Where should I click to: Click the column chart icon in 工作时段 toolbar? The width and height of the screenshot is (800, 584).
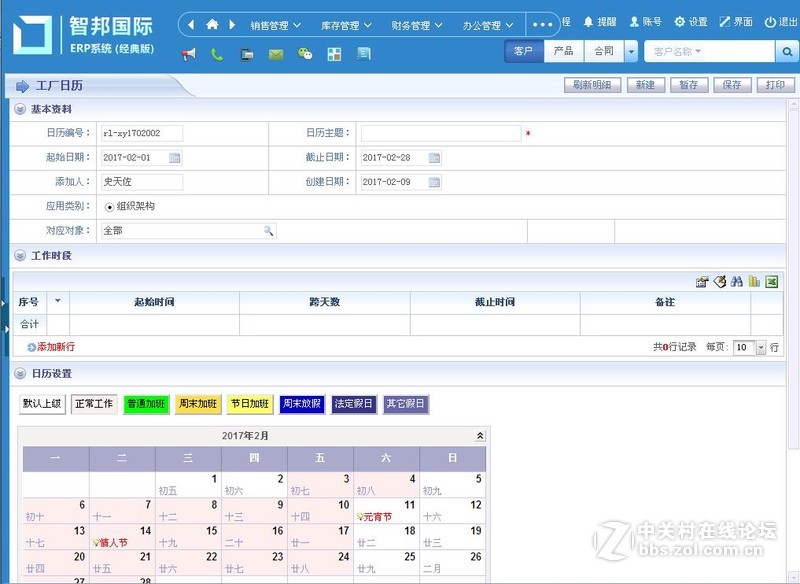point(754,282)
